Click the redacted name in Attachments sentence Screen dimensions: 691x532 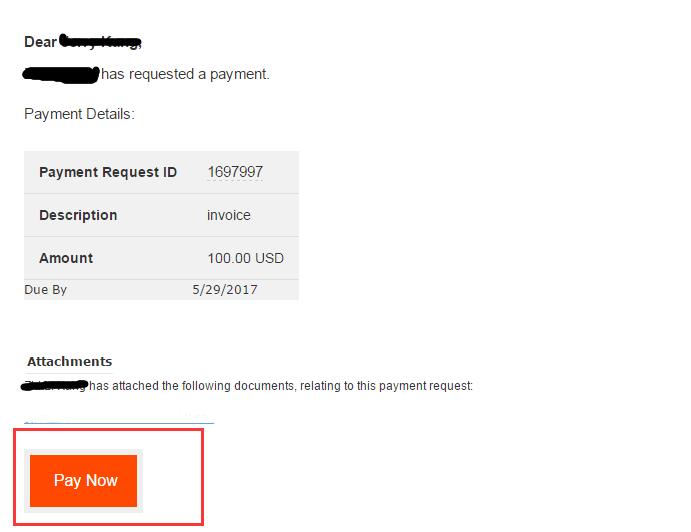pos(55,386)
